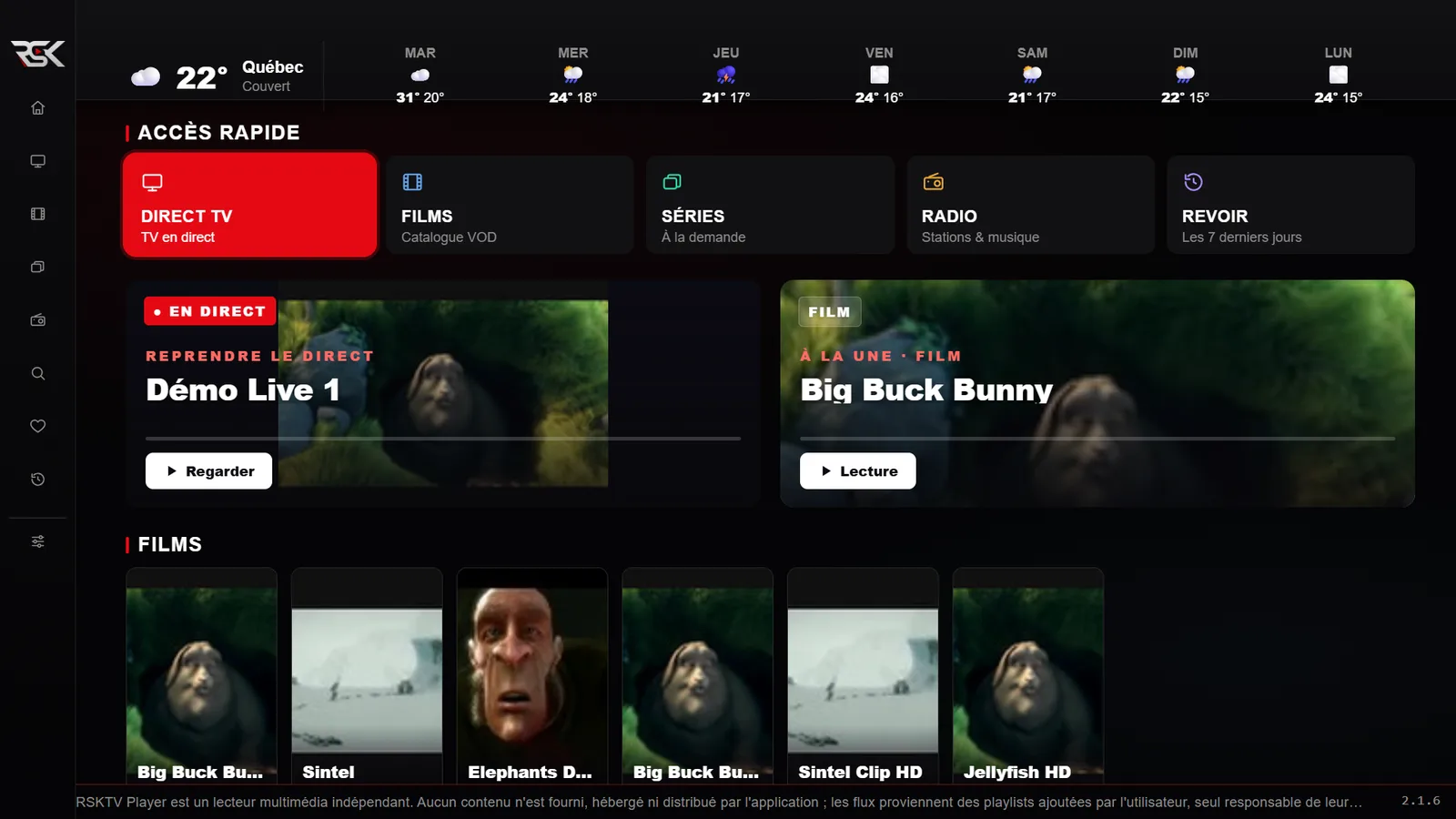The height and width of the screenshot is (819, 1456).
Task: Open the History clock icon in the sidebar
Action: [37, 480]
